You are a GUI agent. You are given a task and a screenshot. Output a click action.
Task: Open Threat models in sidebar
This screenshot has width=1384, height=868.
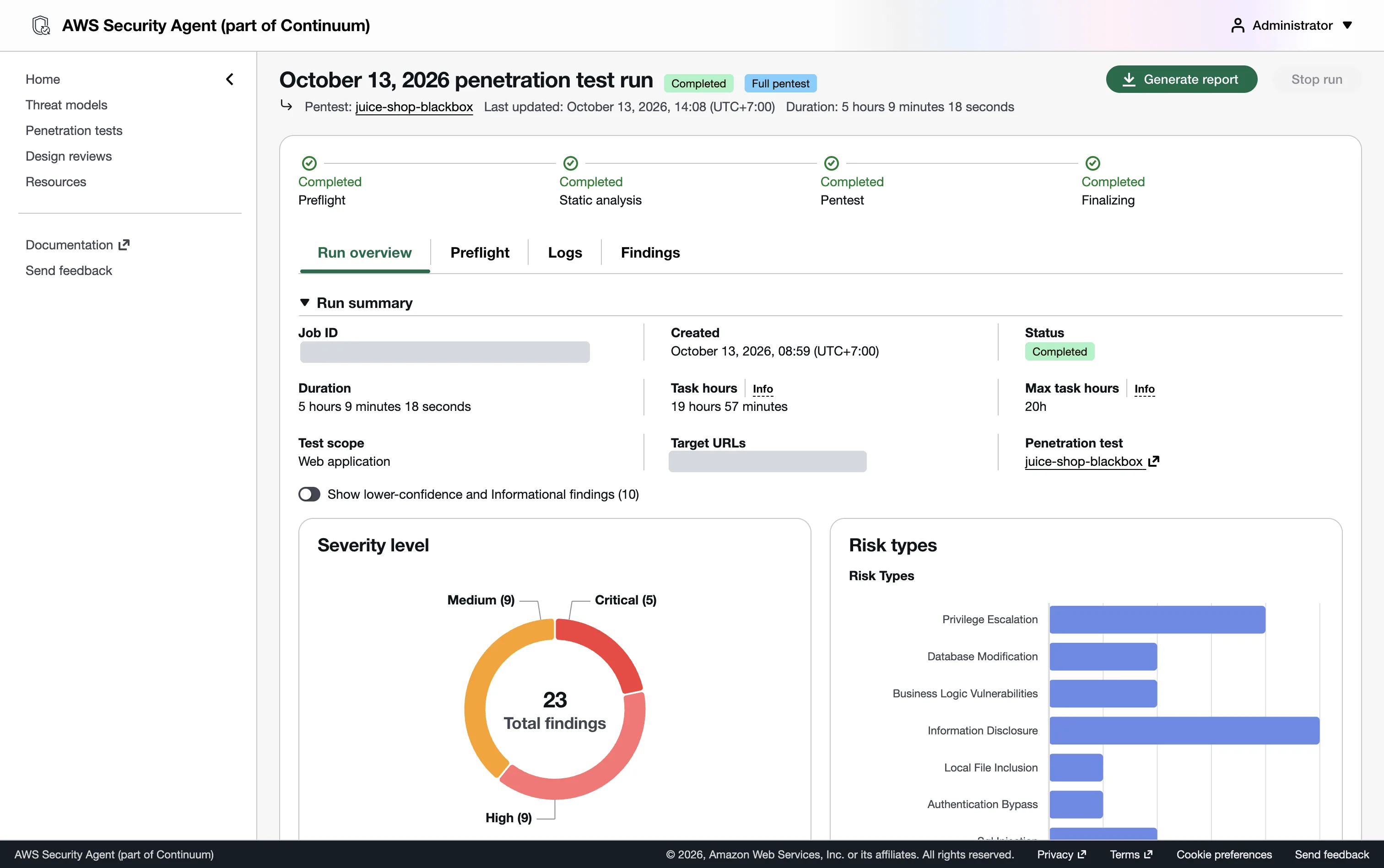66,105
